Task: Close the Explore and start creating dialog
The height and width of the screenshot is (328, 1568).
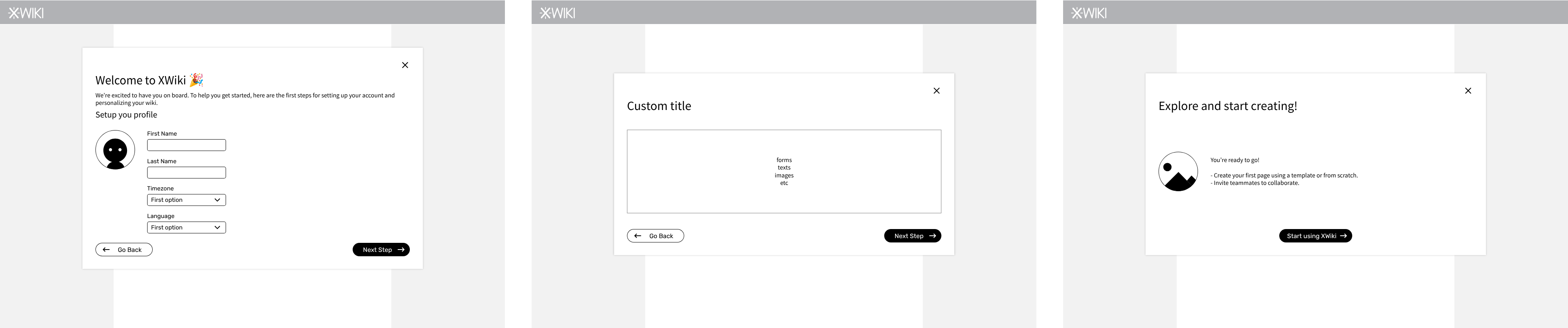Action: [x=1467, y=91]
